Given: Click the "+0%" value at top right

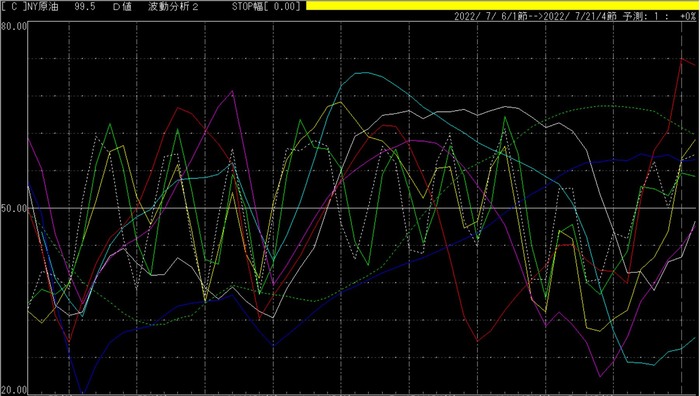Looking at the screenshot, I should [688, 17].
